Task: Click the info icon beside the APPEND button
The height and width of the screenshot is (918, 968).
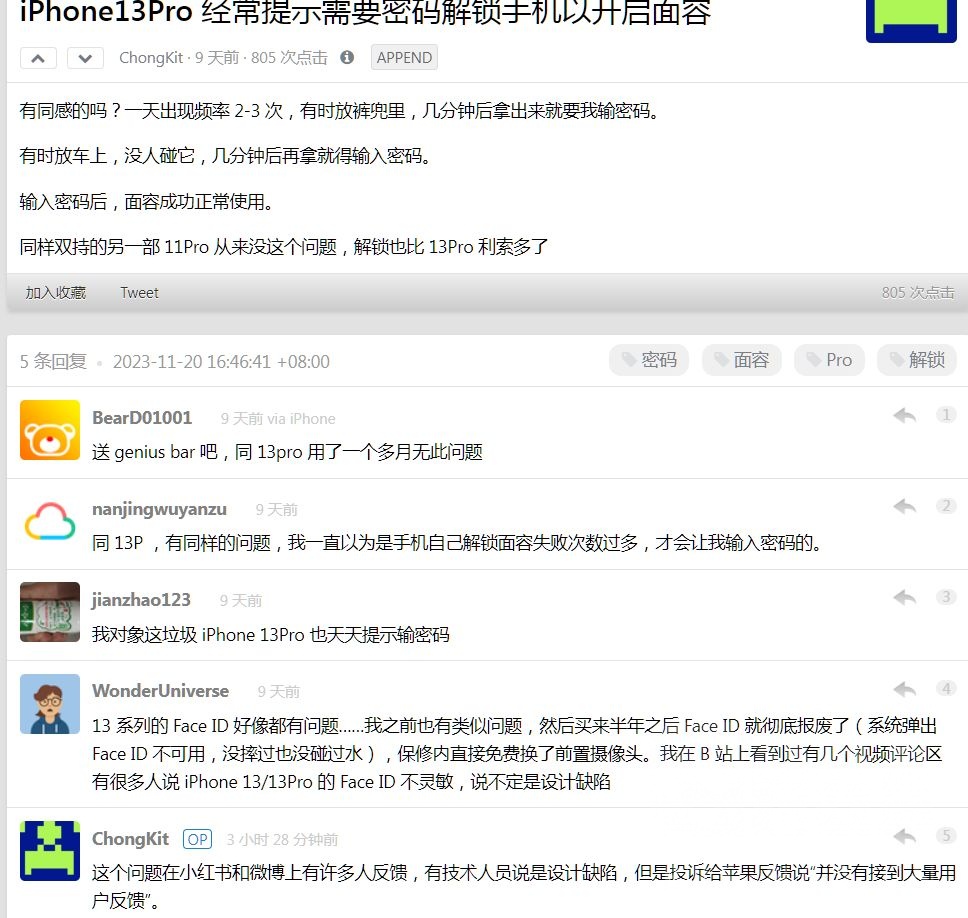Action: [345, 57]
